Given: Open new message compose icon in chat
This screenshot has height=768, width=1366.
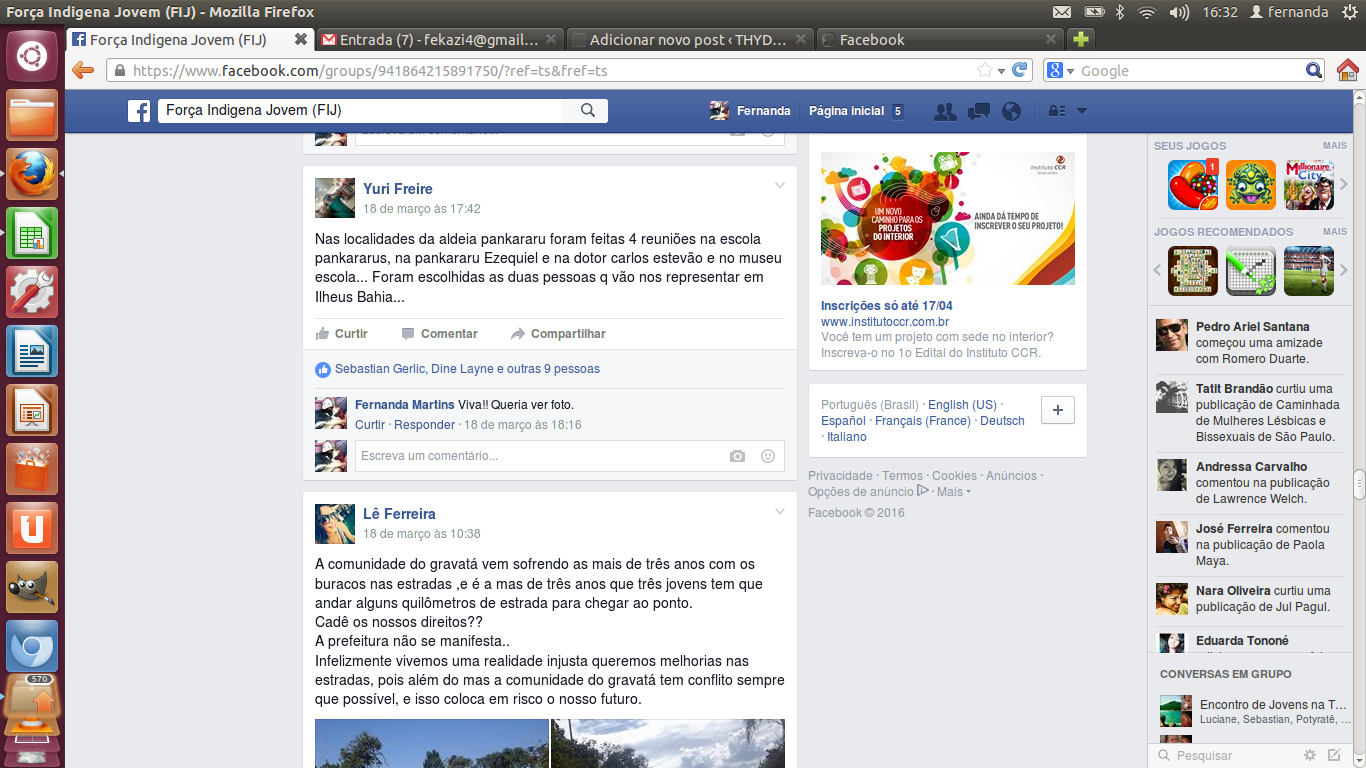Looking at the screenshot, I should point(1333,755).
